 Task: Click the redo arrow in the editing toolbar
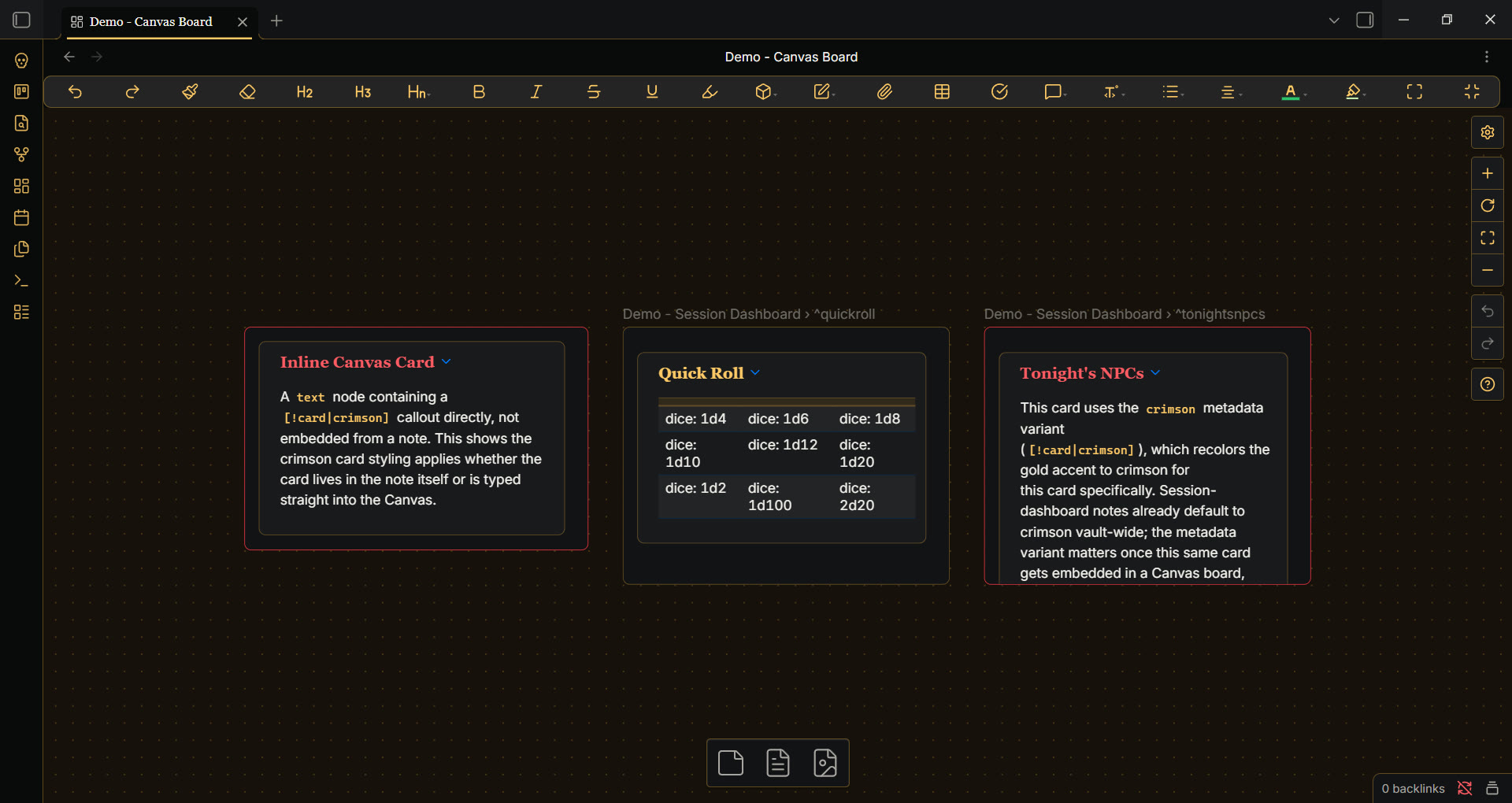pos(132,92)
